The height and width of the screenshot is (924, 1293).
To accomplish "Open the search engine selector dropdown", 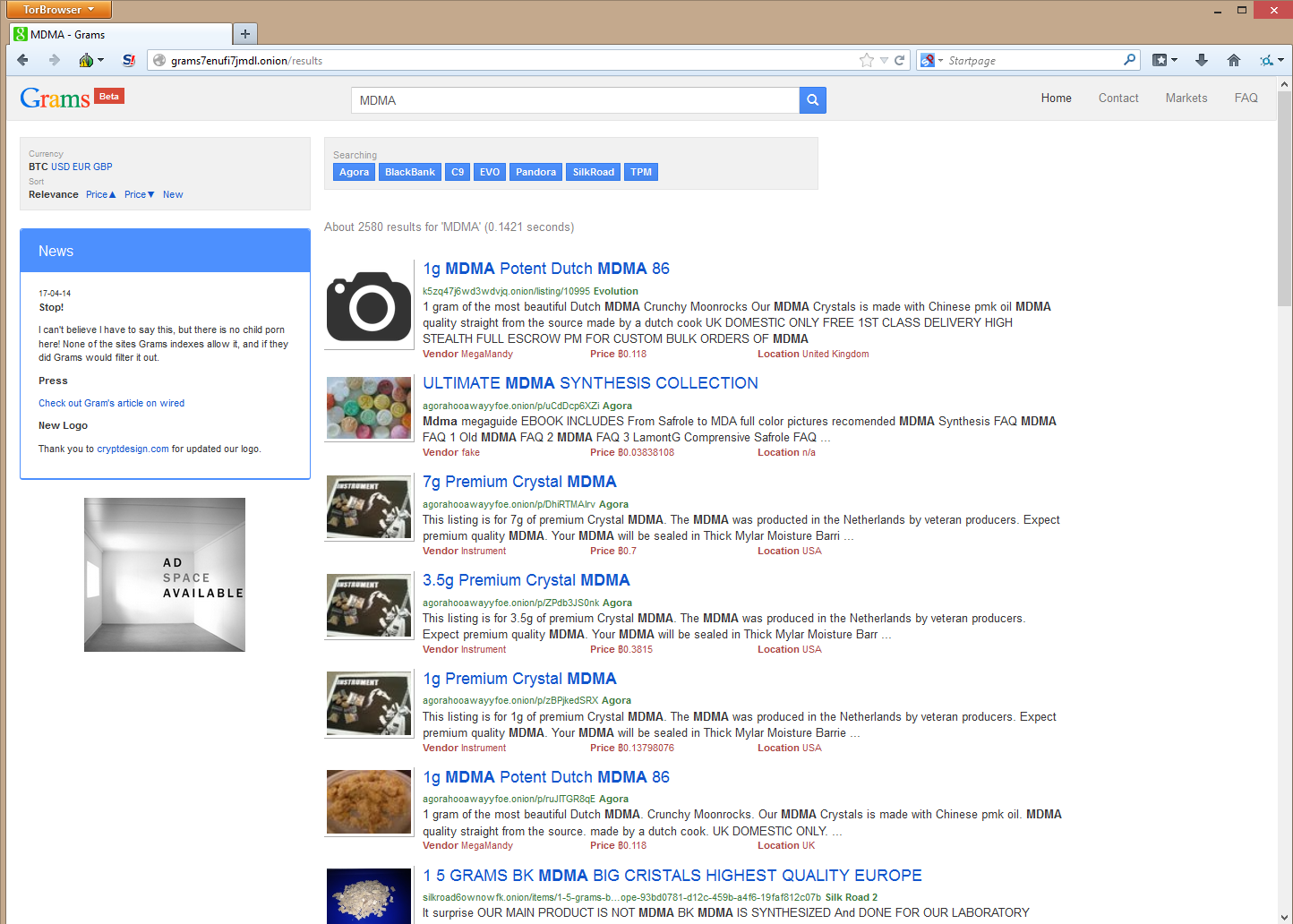I will (x=931, y=60).
